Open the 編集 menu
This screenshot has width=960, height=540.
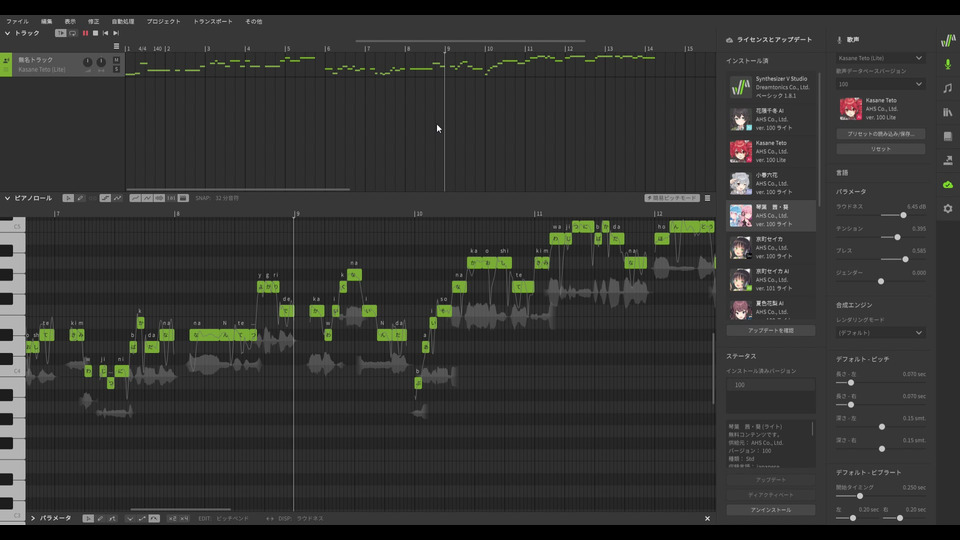click(x=47, y=21)
